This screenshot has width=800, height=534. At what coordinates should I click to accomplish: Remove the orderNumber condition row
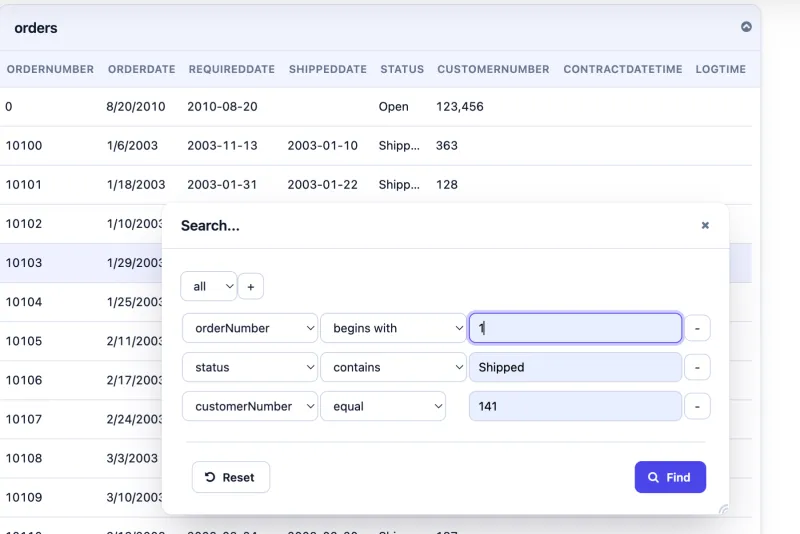click(697, 328)
